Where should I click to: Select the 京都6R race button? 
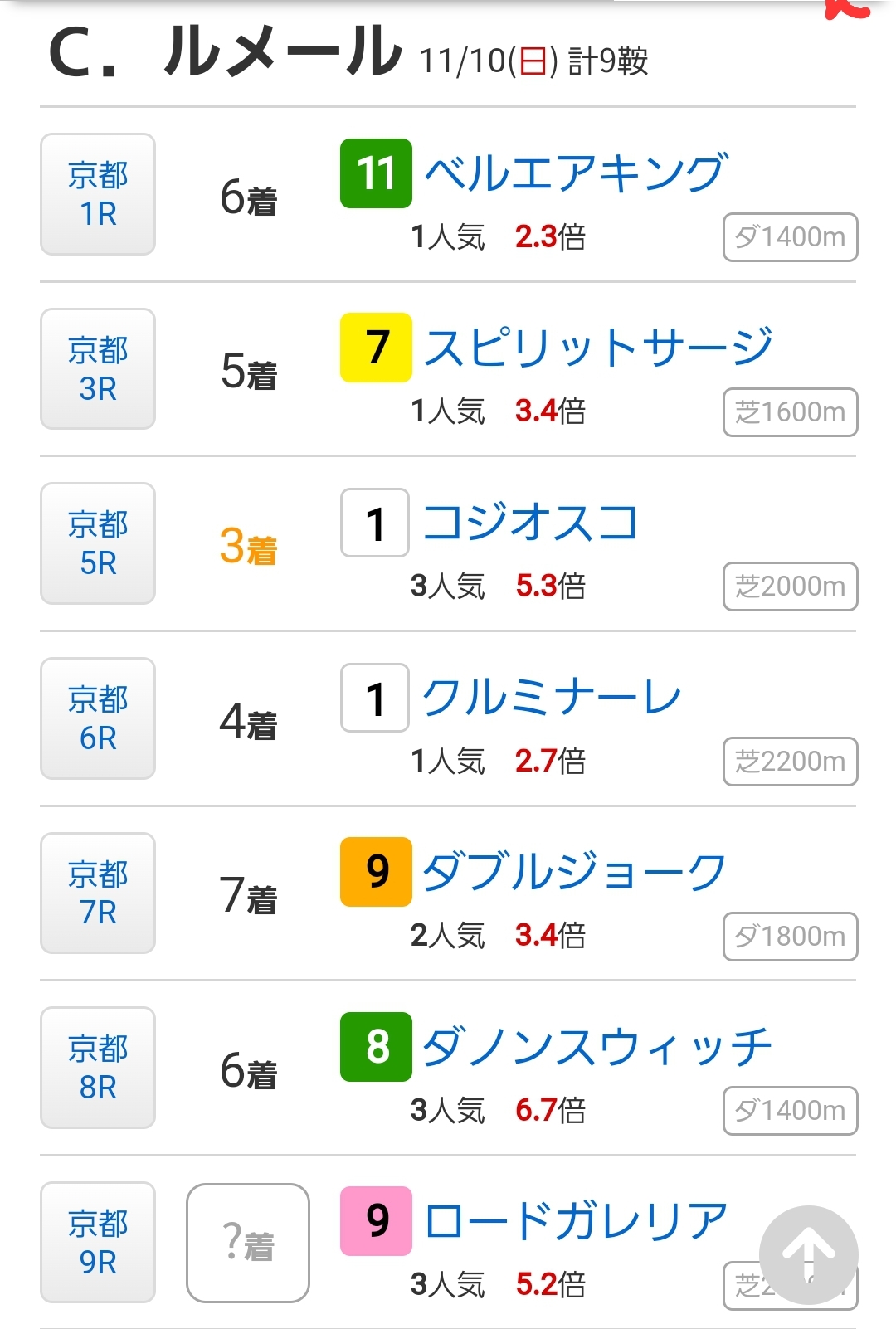pos(98,718)
